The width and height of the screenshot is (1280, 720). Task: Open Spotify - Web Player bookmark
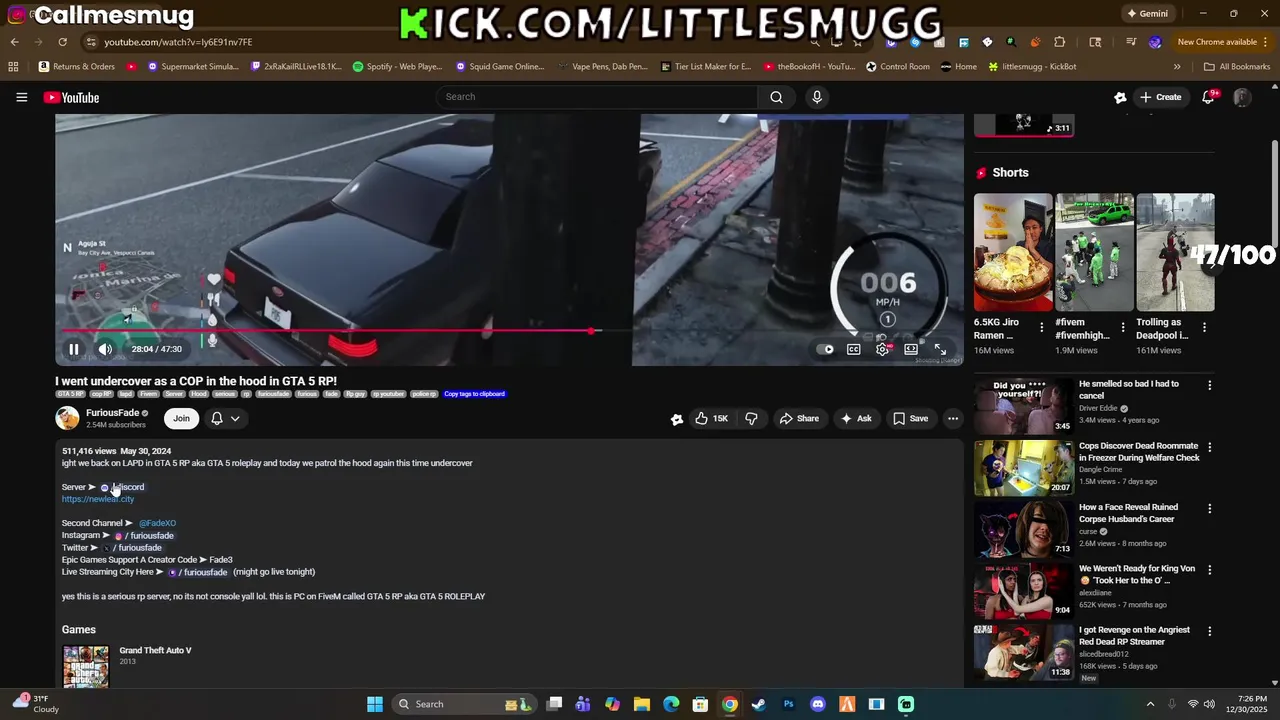click(x=397, y=67)
